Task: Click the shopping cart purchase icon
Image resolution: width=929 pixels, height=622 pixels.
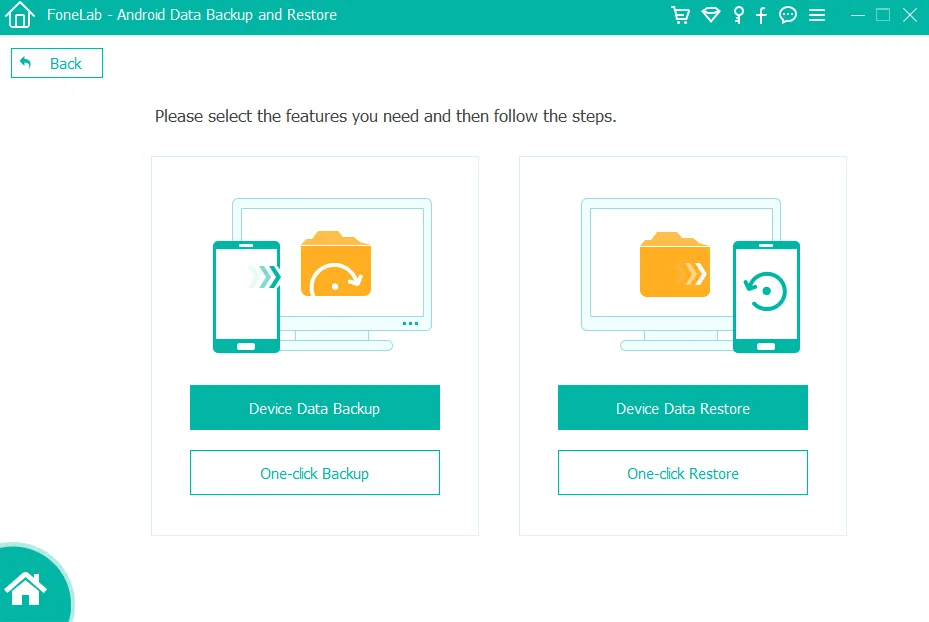Action: [681, 15]
